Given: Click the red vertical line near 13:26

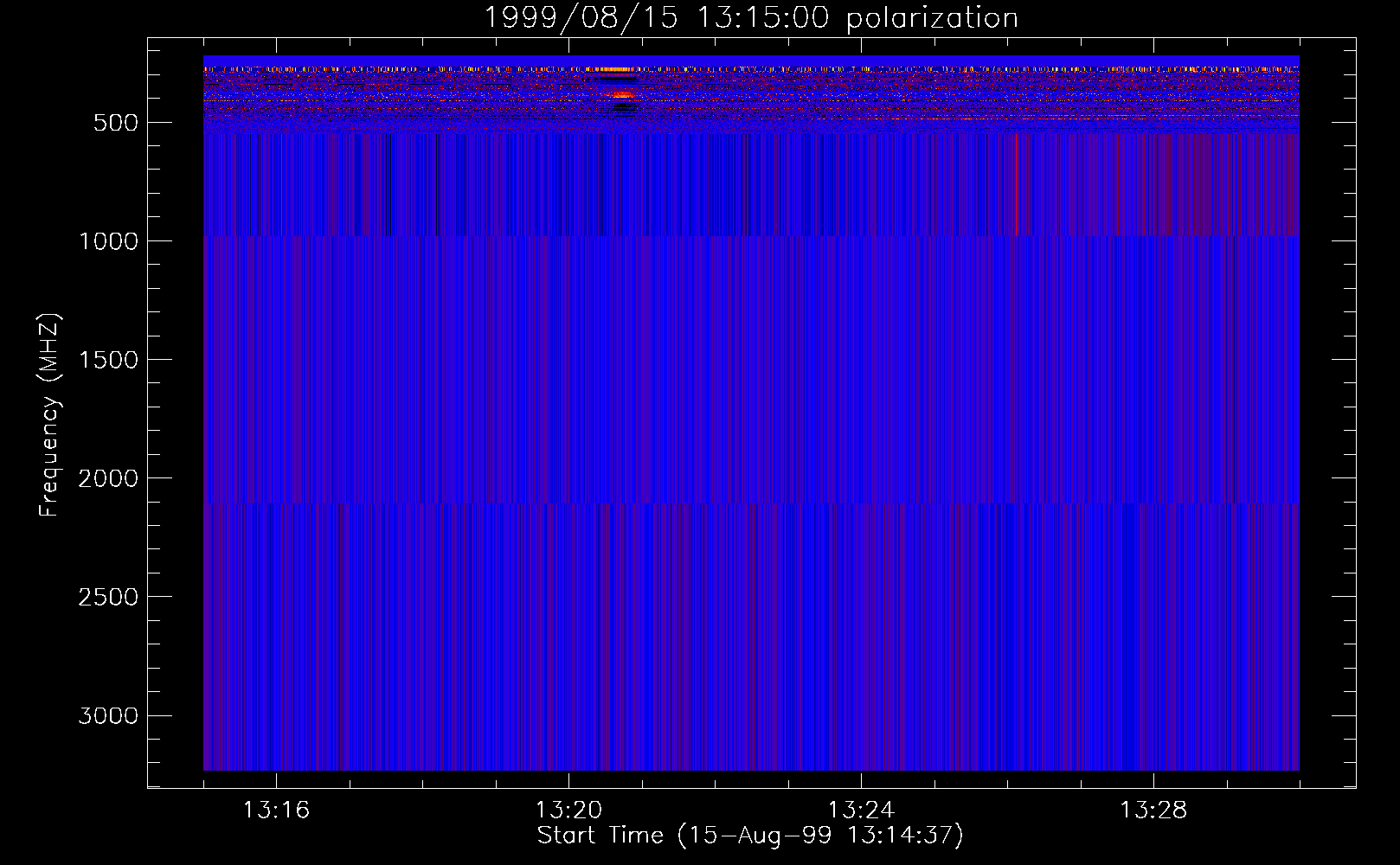Looking at the screenshot, I should tap(1016, 185).
